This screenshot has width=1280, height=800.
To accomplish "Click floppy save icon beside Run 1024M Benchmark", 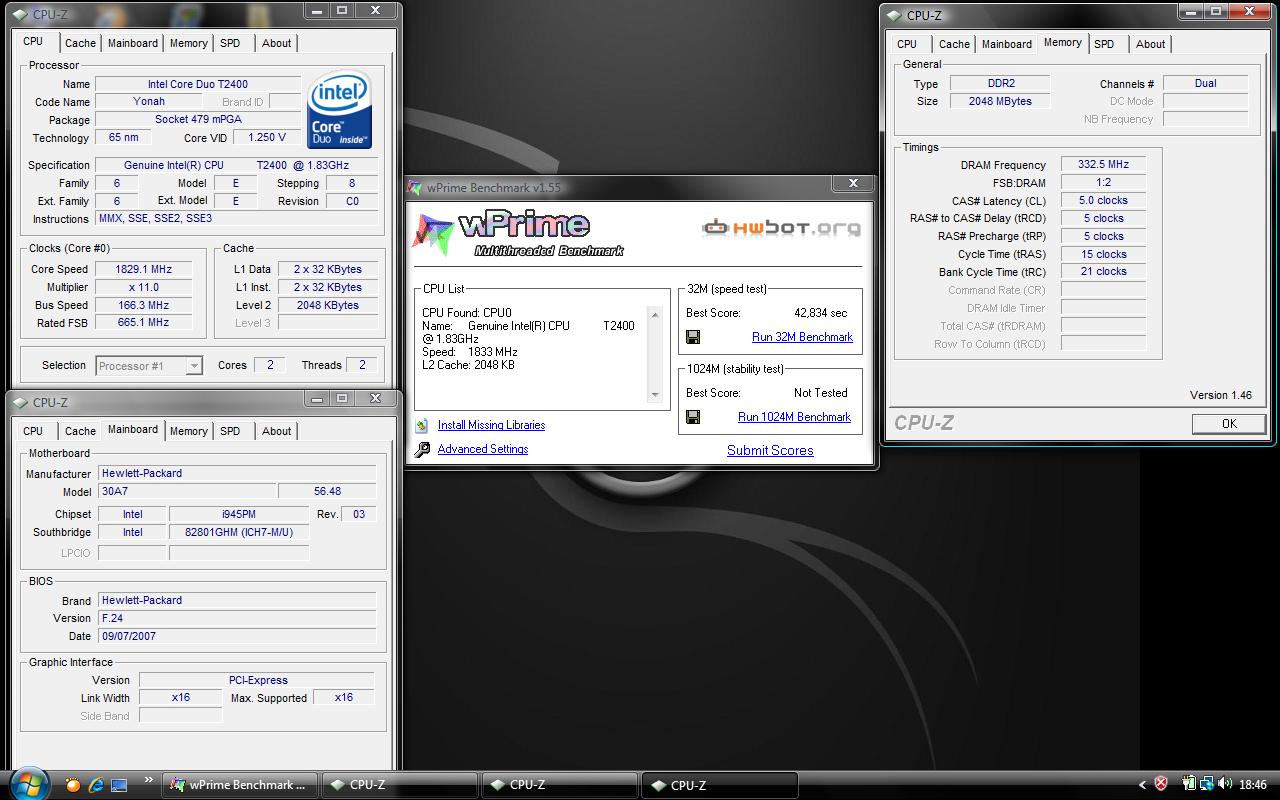I will tap(693, 417).
